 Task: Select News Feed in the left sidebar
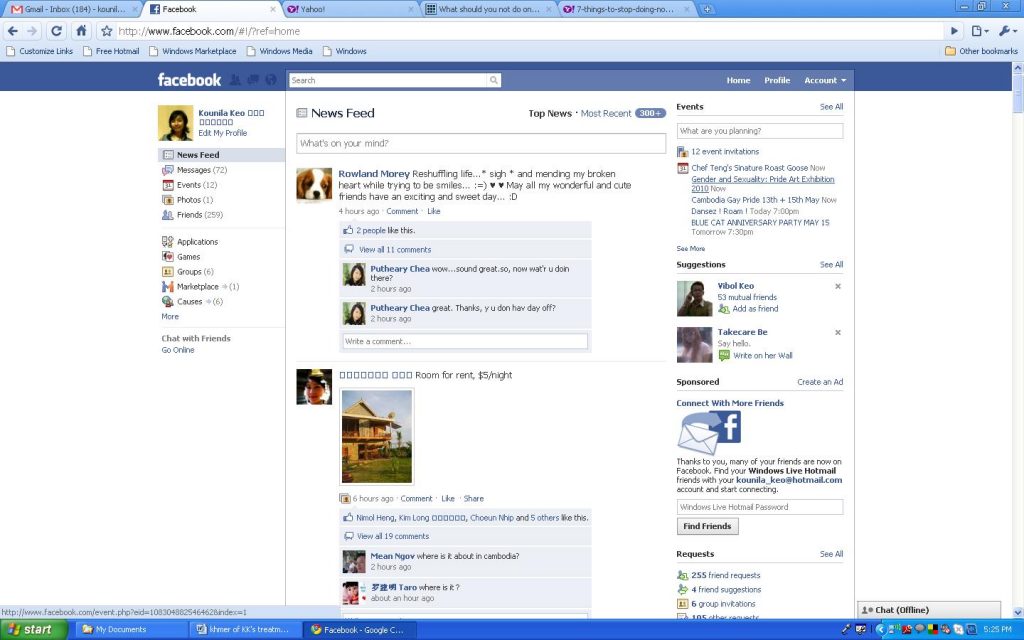tap(221, 155)
